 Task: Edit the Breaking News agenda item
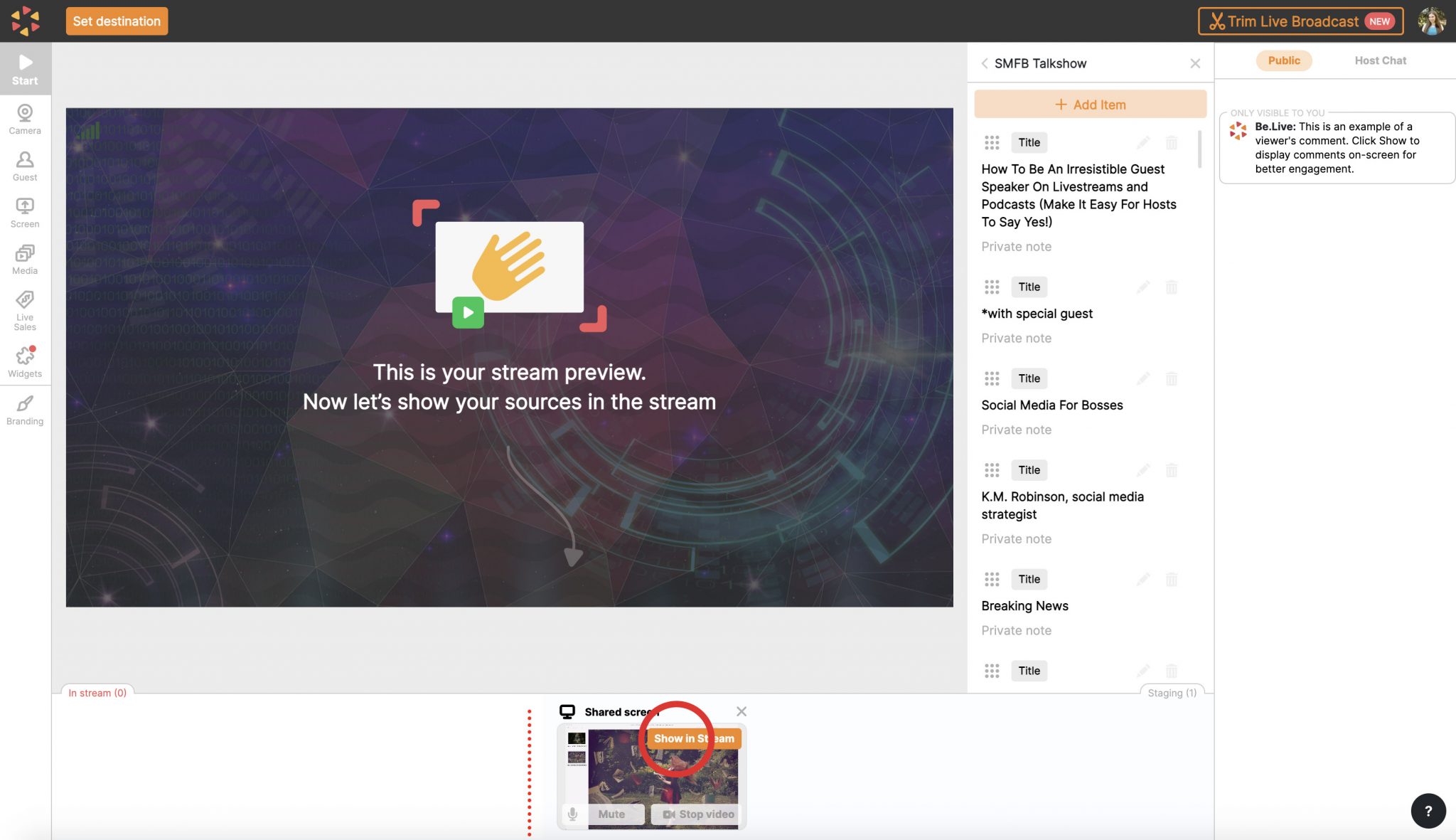(x=1142, y=579)
